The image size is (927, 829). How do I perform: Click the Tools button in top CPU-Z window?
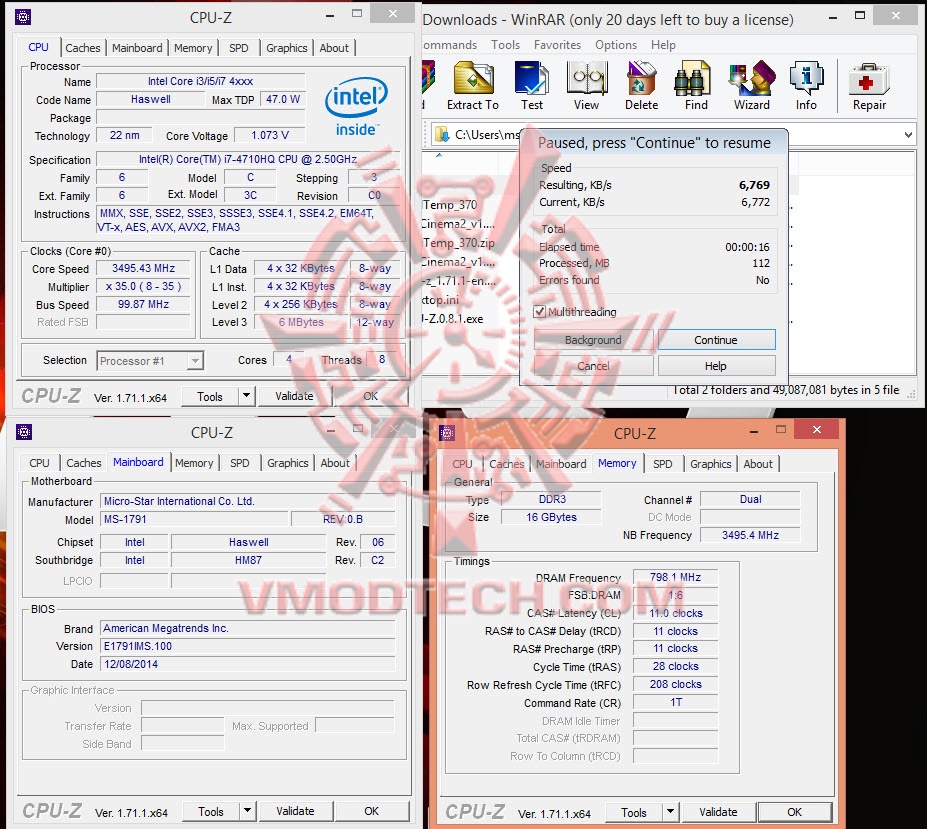210,396
